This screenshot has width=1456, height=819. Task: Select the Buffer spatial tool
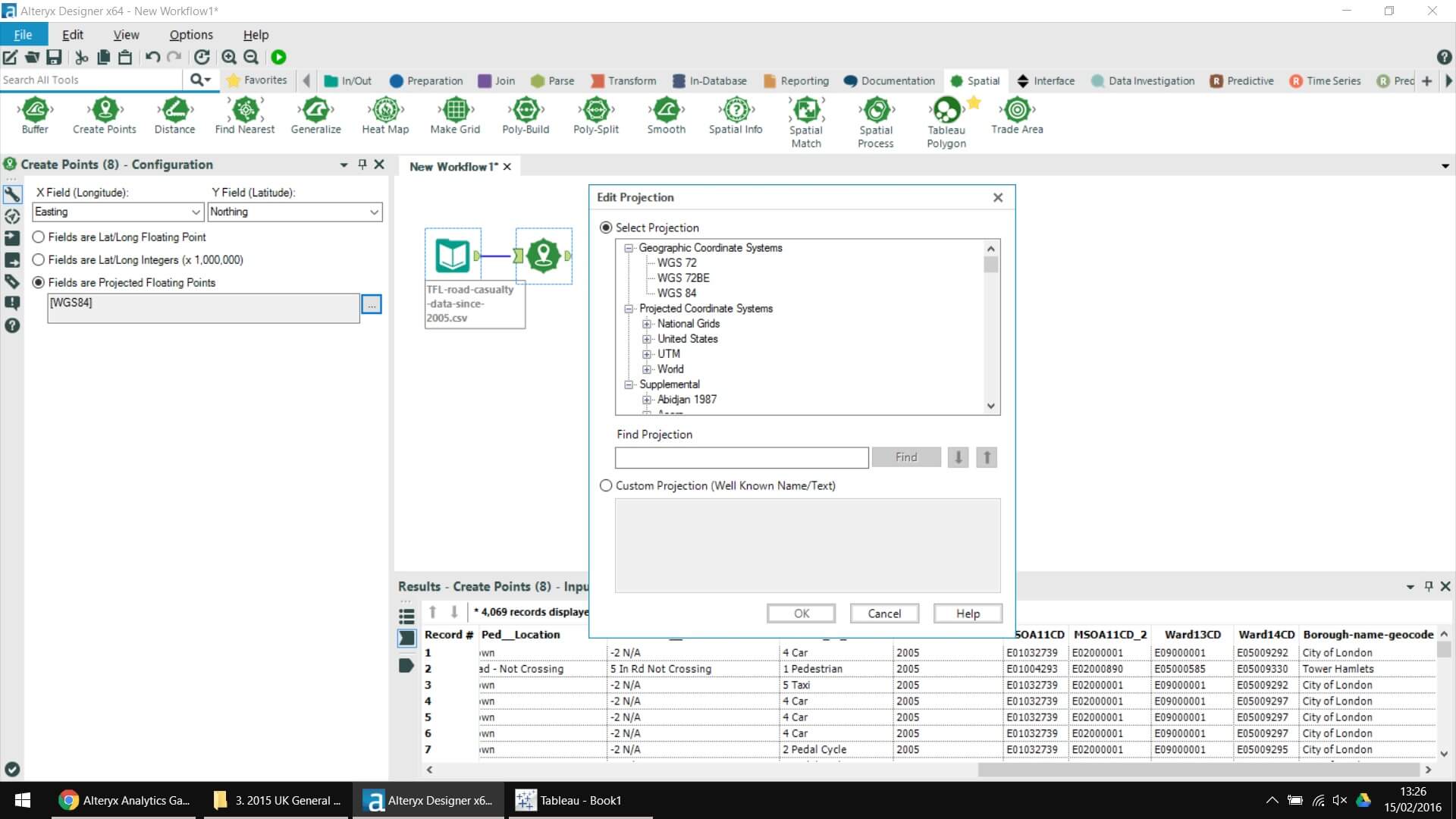(x=35, y=111)
